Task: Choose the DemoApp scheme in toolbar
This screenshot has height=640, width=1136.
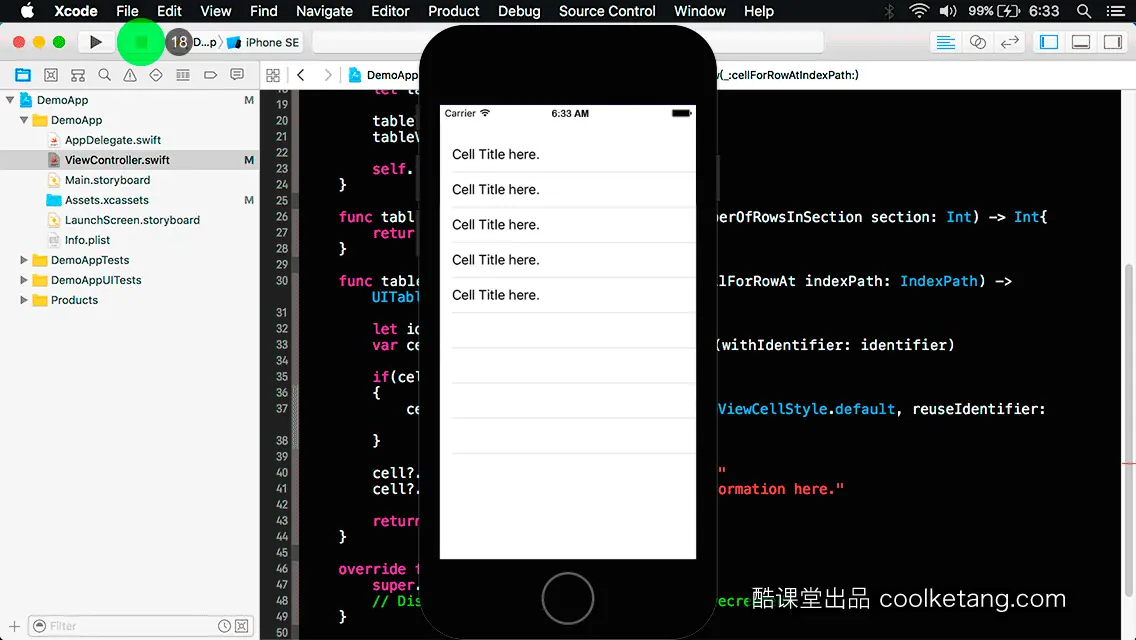Action: pyautogui.click(x=204, y=42)
